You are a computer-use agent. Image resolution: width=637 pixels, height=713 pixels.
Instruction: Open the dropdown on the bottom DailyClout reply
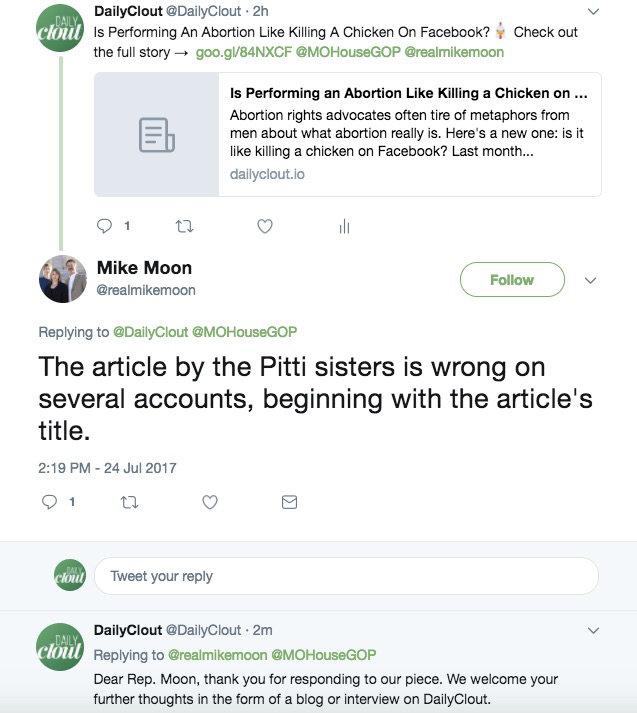(593, 631)
